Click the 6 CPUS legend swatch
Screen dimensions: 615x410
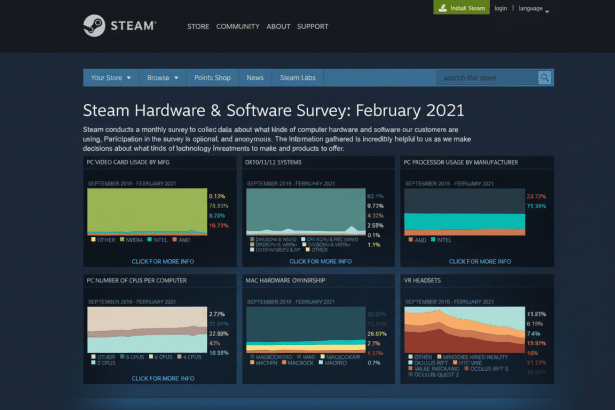[151, 357]
